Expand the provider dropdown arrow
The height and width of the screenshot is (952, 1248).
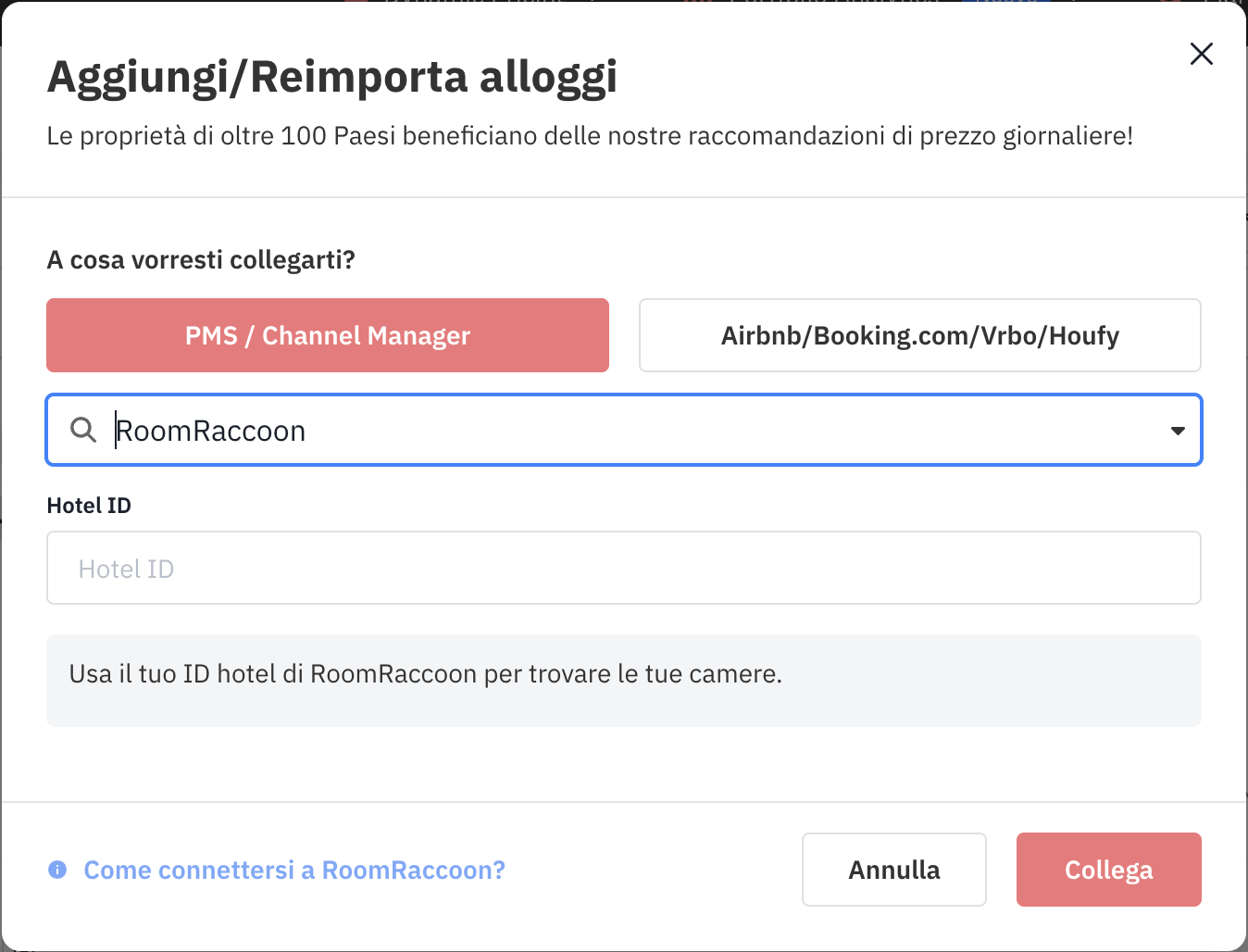click(1178, 431)
